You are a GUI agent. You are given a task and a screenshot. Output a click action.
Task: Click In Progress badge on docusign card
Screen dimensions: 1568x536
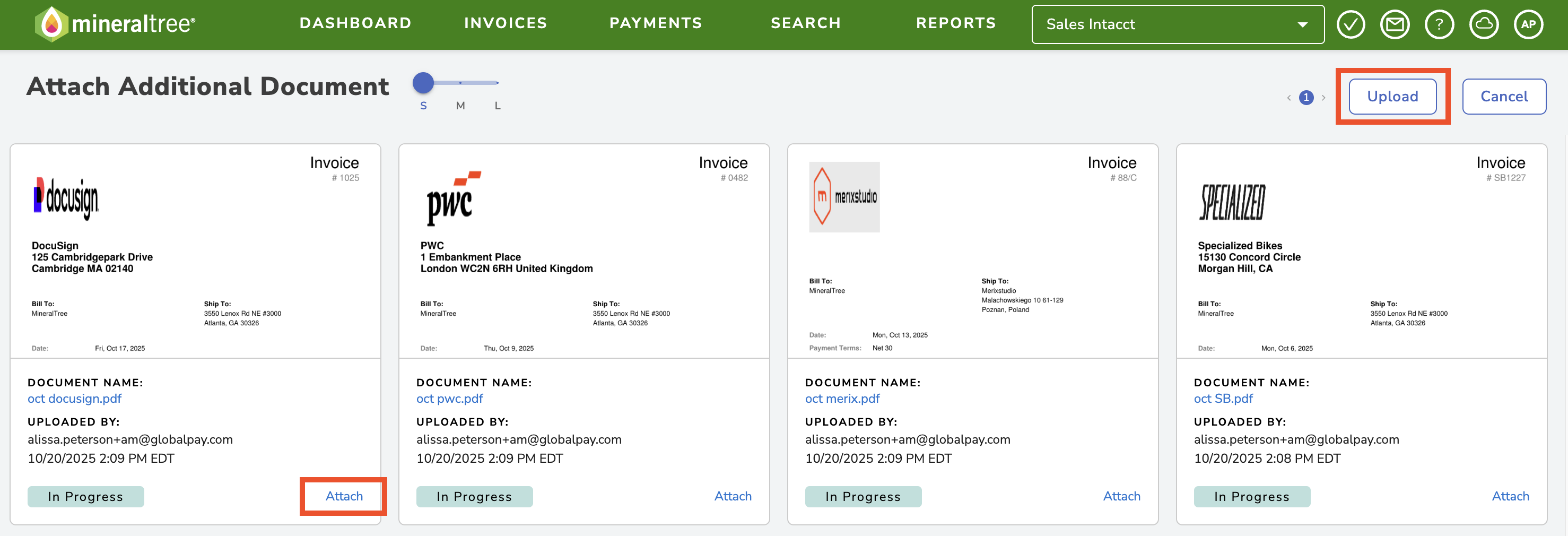[x=86, y=496]
